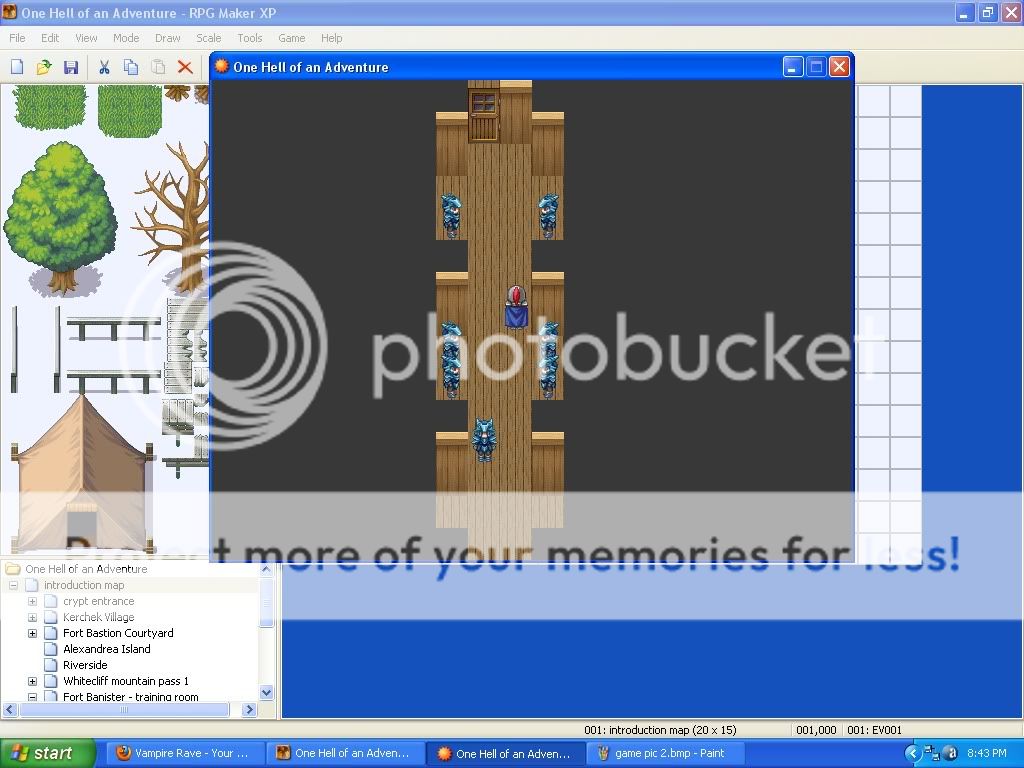
Task: Expand the Kerchek Village map node
Action: click(x=32, y=617)
